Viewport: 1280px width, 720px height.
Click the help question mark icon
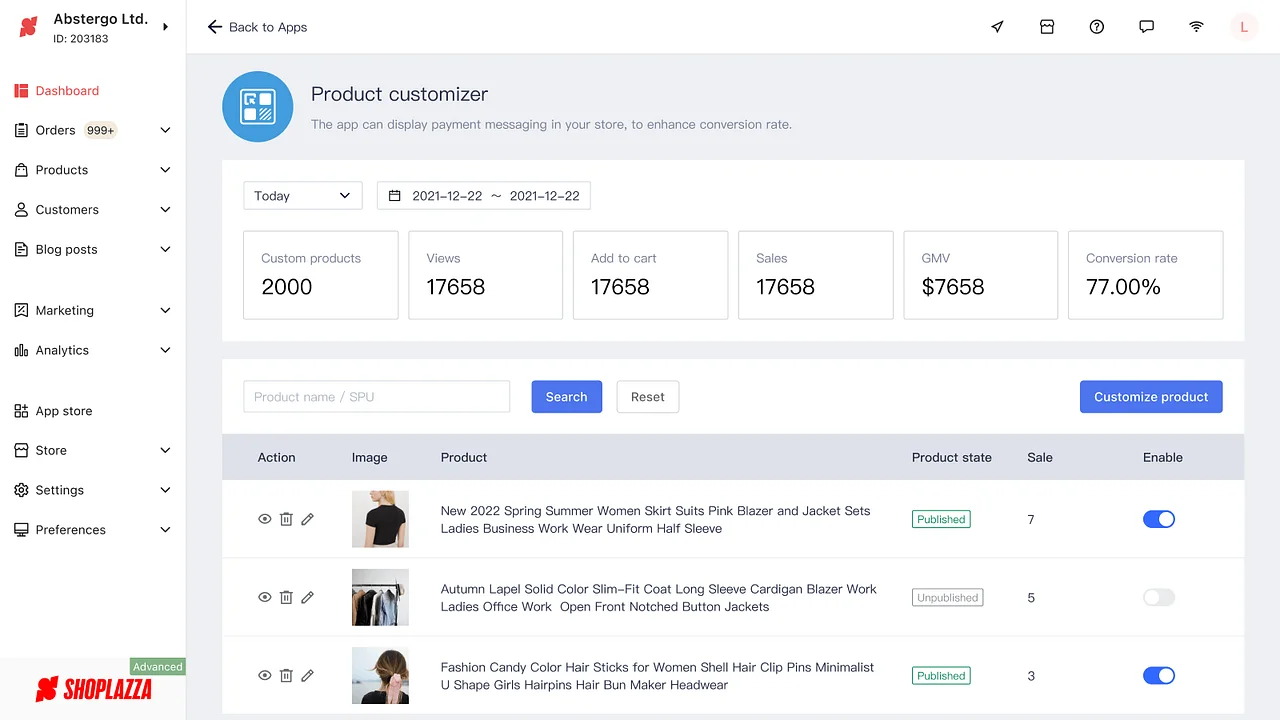[x=1097, y=27]
